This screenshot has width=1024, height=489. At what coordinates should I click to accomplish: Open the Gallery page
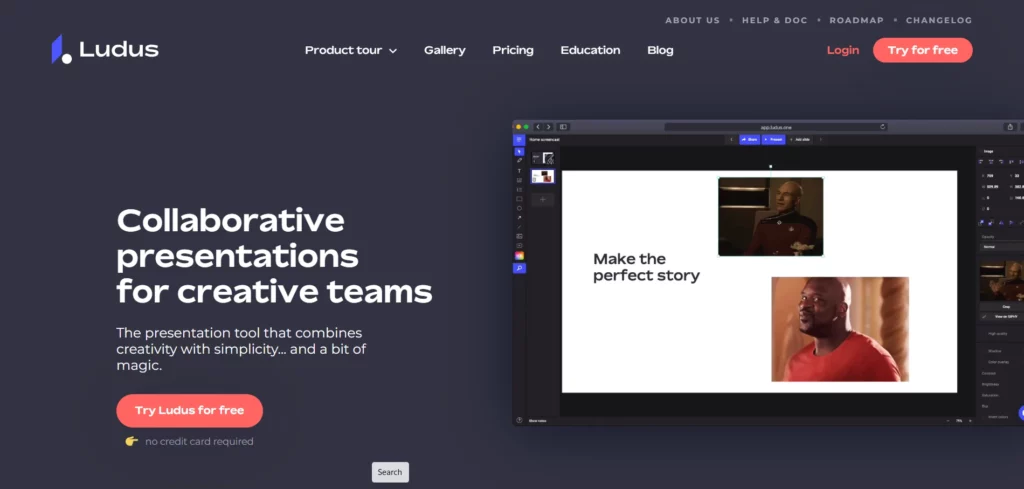tap(444, 50)
